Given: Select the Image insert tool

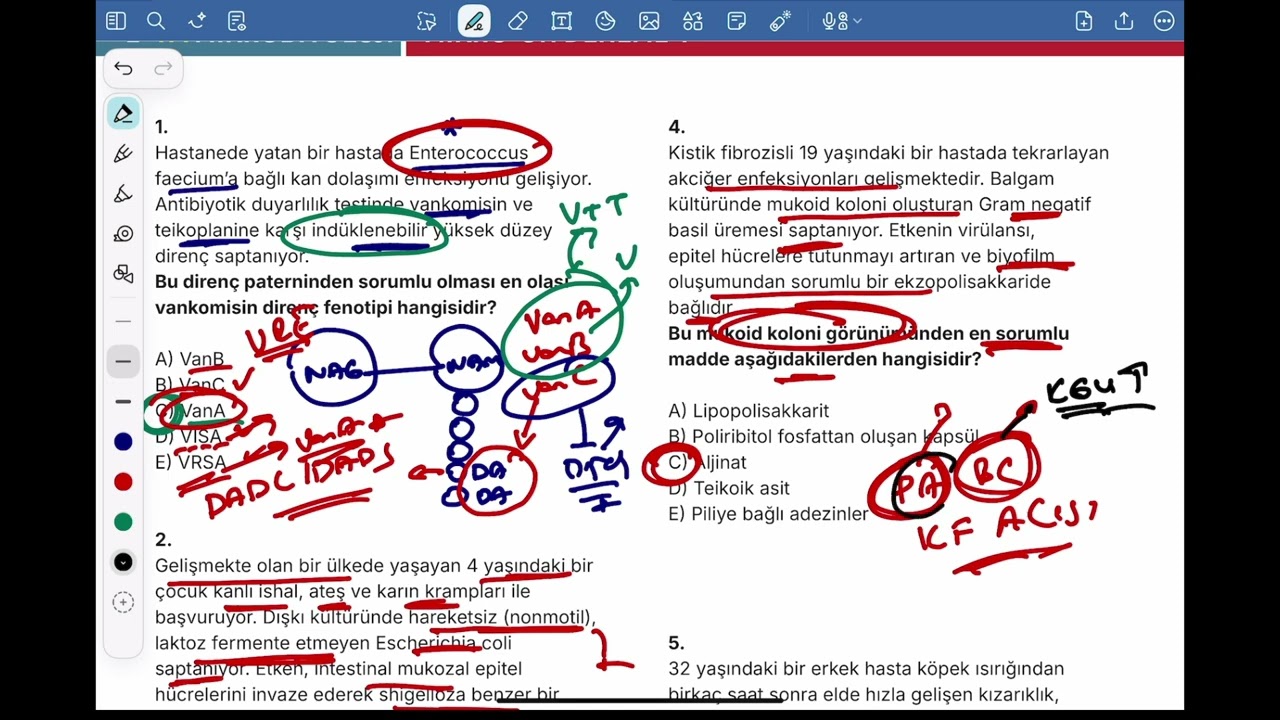Looking at the screenshot, I should (x=649, y=20).
